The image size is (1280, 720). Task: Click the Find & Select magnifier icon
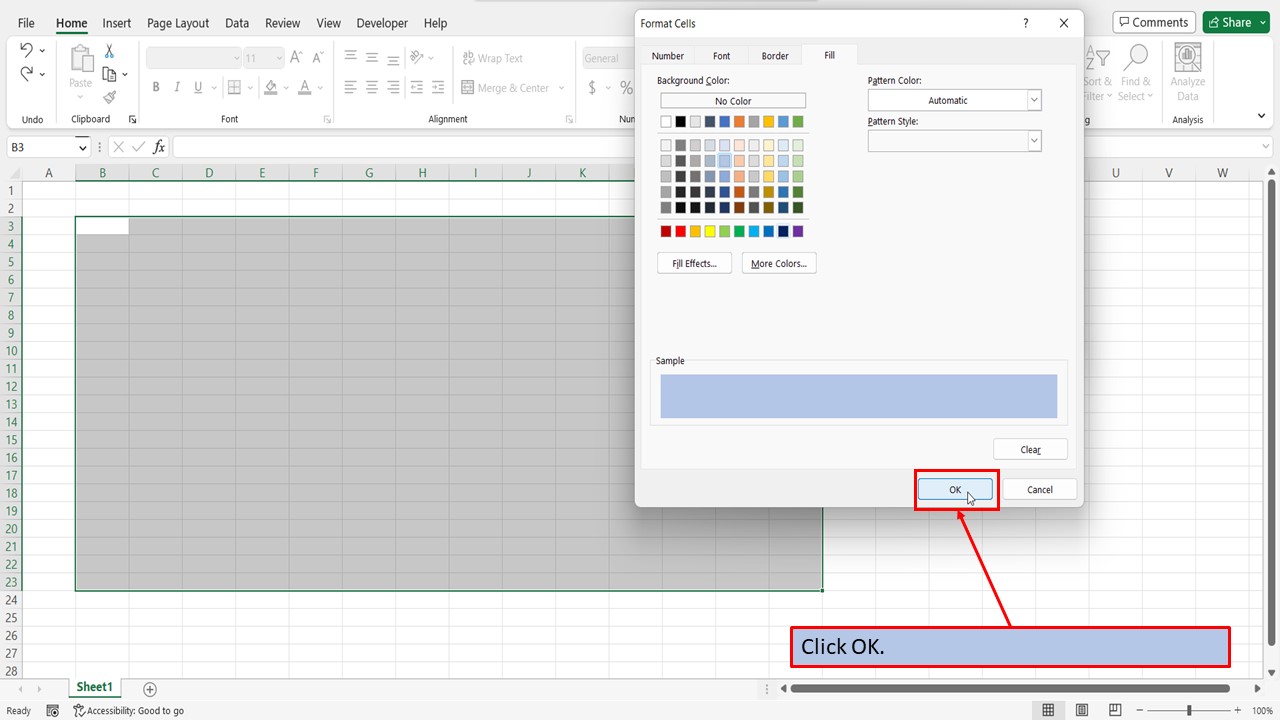pos(1135,73)
